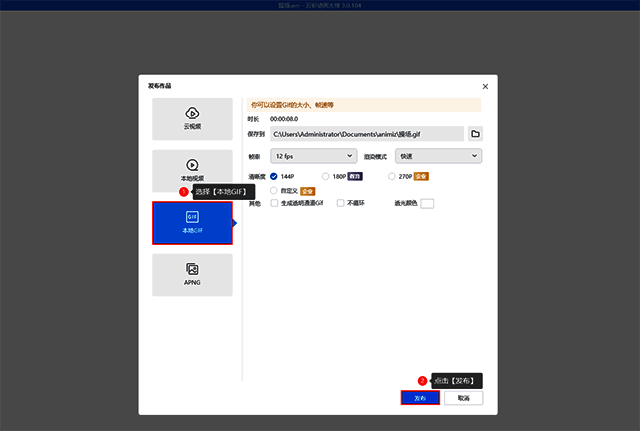Toggle the 不循环 no-loop checkbox
This screenshot has width=640, height=431.
pos(340,203)
